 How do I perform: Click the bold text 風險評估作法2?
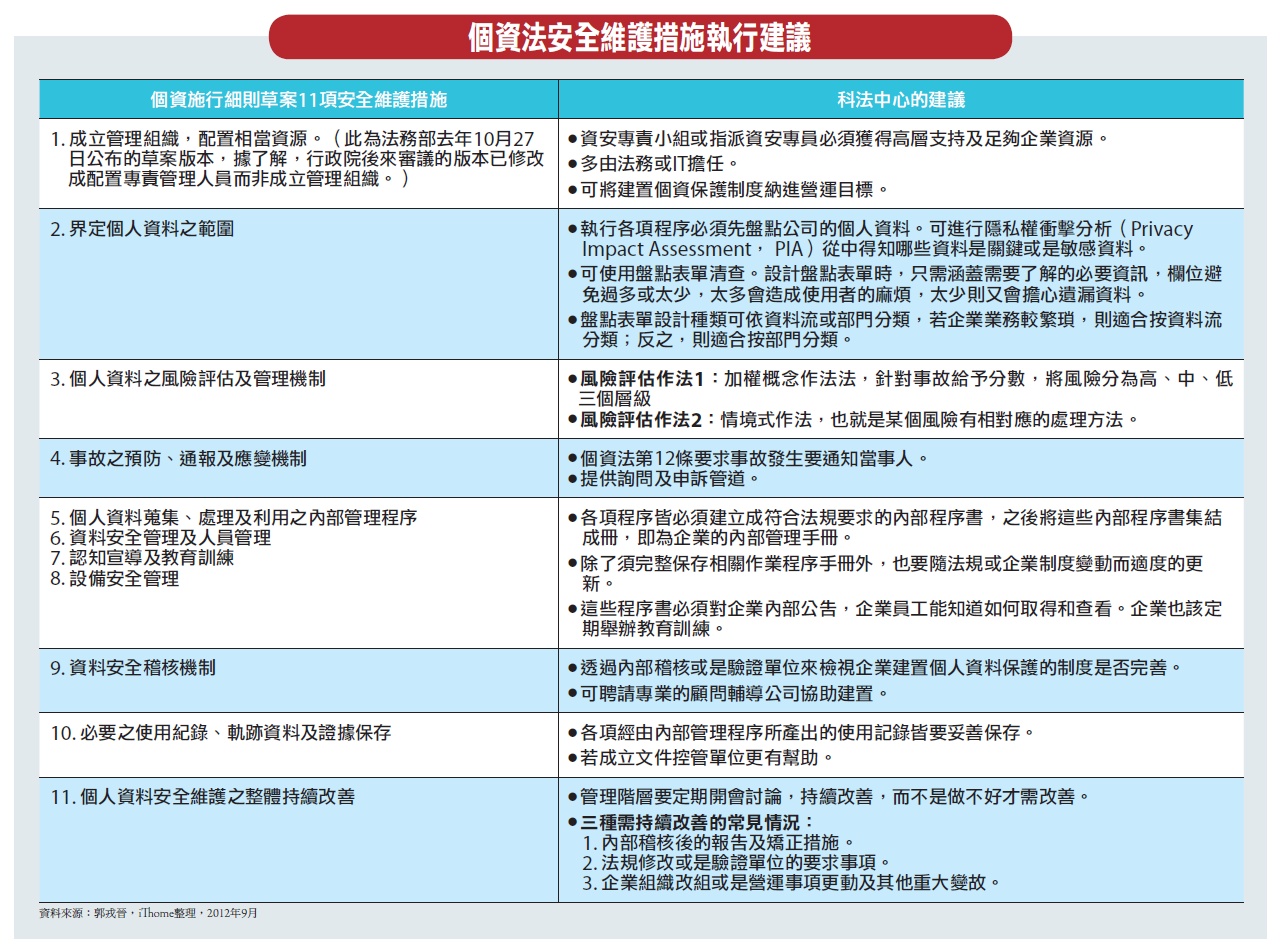pos(643,419)
